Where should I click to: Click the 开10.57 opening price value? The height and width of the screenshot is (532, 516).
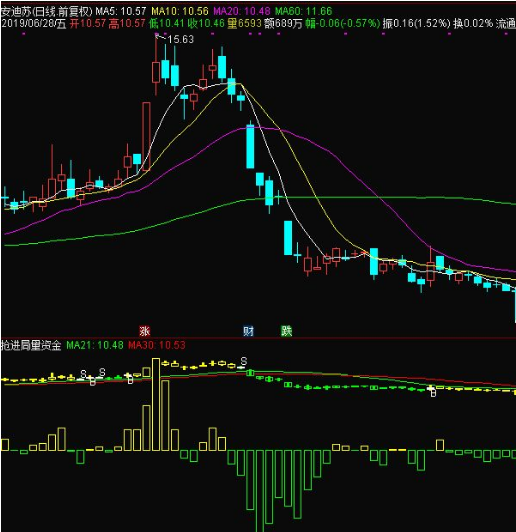pos(88,24)
